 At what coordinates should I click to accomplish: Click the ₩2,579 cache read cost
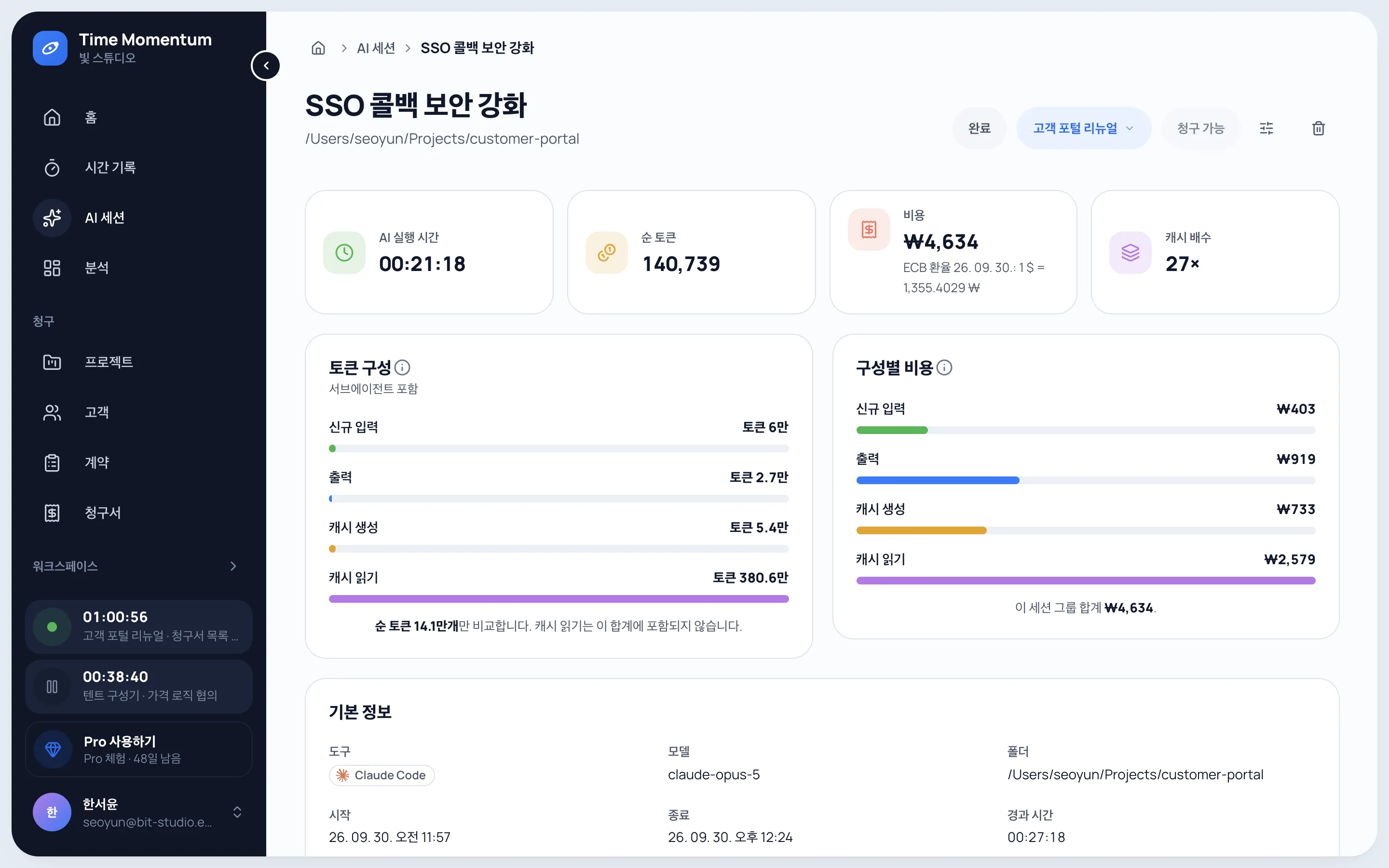pos(1289,559)
